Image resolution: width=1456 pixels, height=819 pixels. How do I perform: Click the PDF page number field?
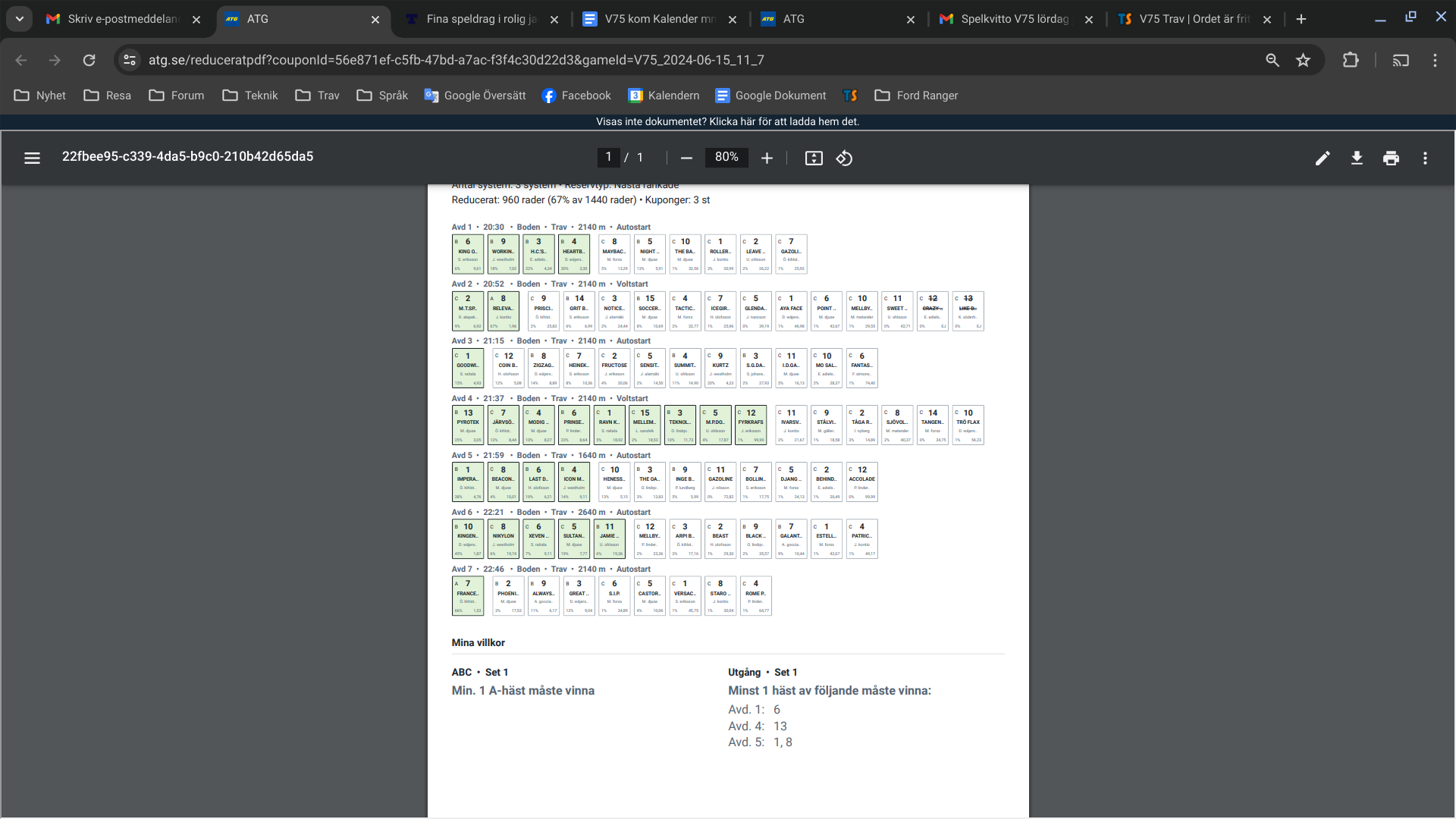click(x=608, y=157)
